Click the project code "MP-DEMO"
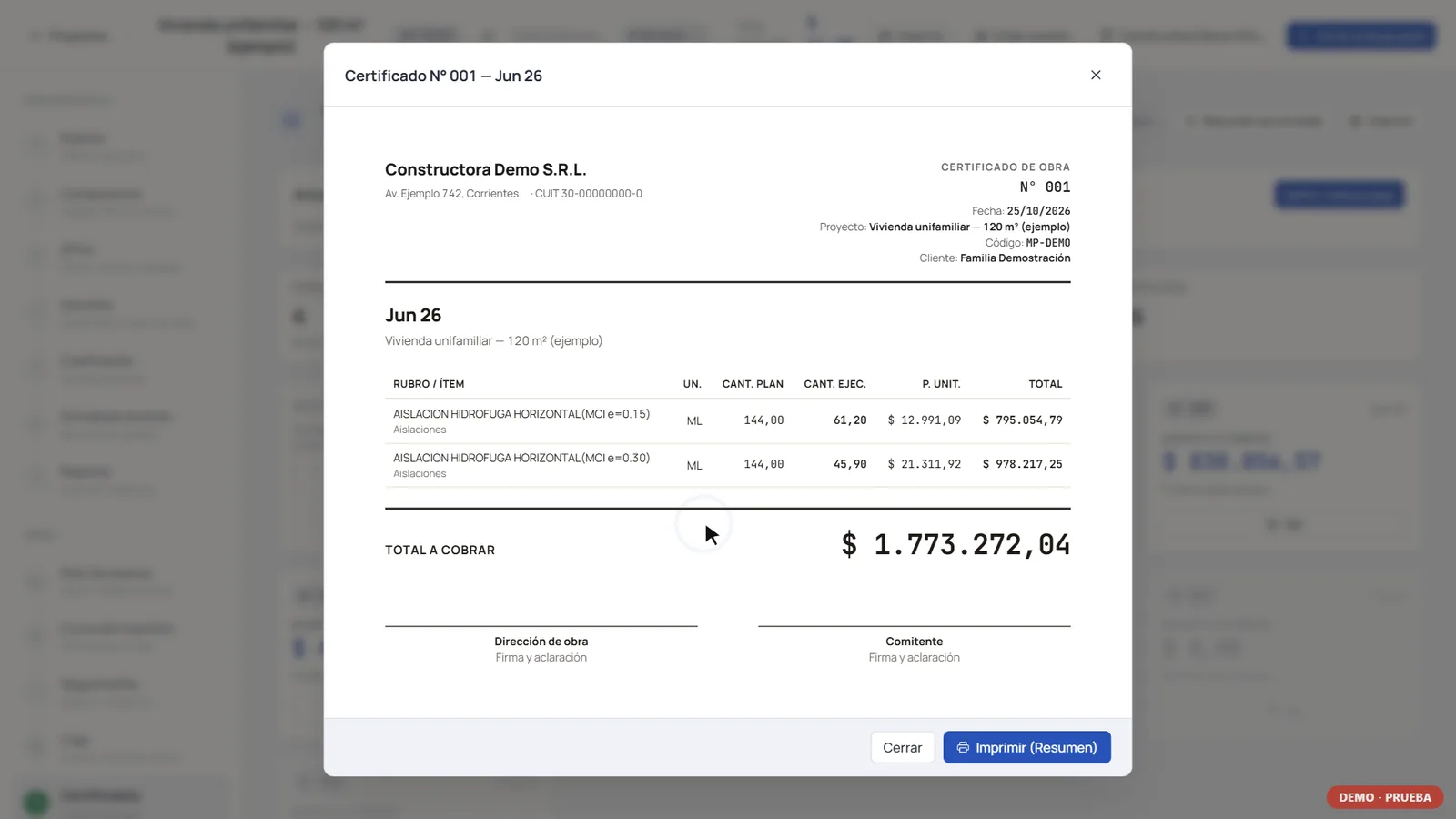Viewport: 1456px width, 819px height. [x=1048, y=243]
